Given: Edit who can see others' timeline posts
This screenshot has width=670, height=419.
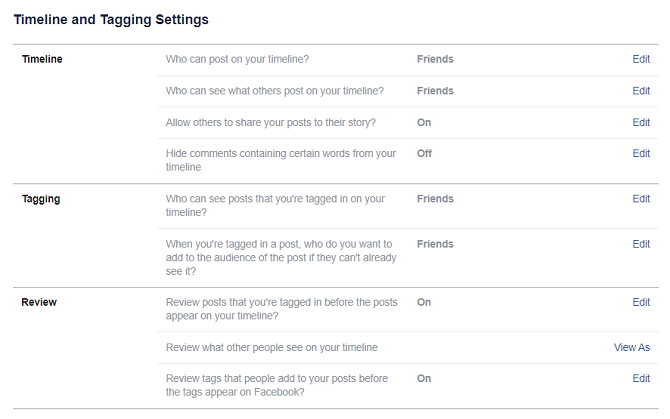Looking at the screenshot, I should (641, 91).
